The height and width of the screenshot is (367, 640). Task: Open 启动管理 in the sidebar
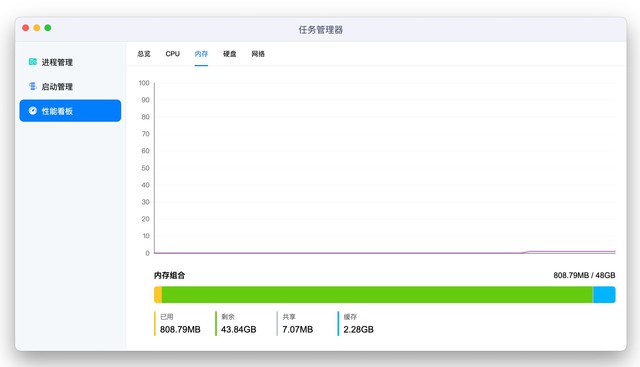70,87
